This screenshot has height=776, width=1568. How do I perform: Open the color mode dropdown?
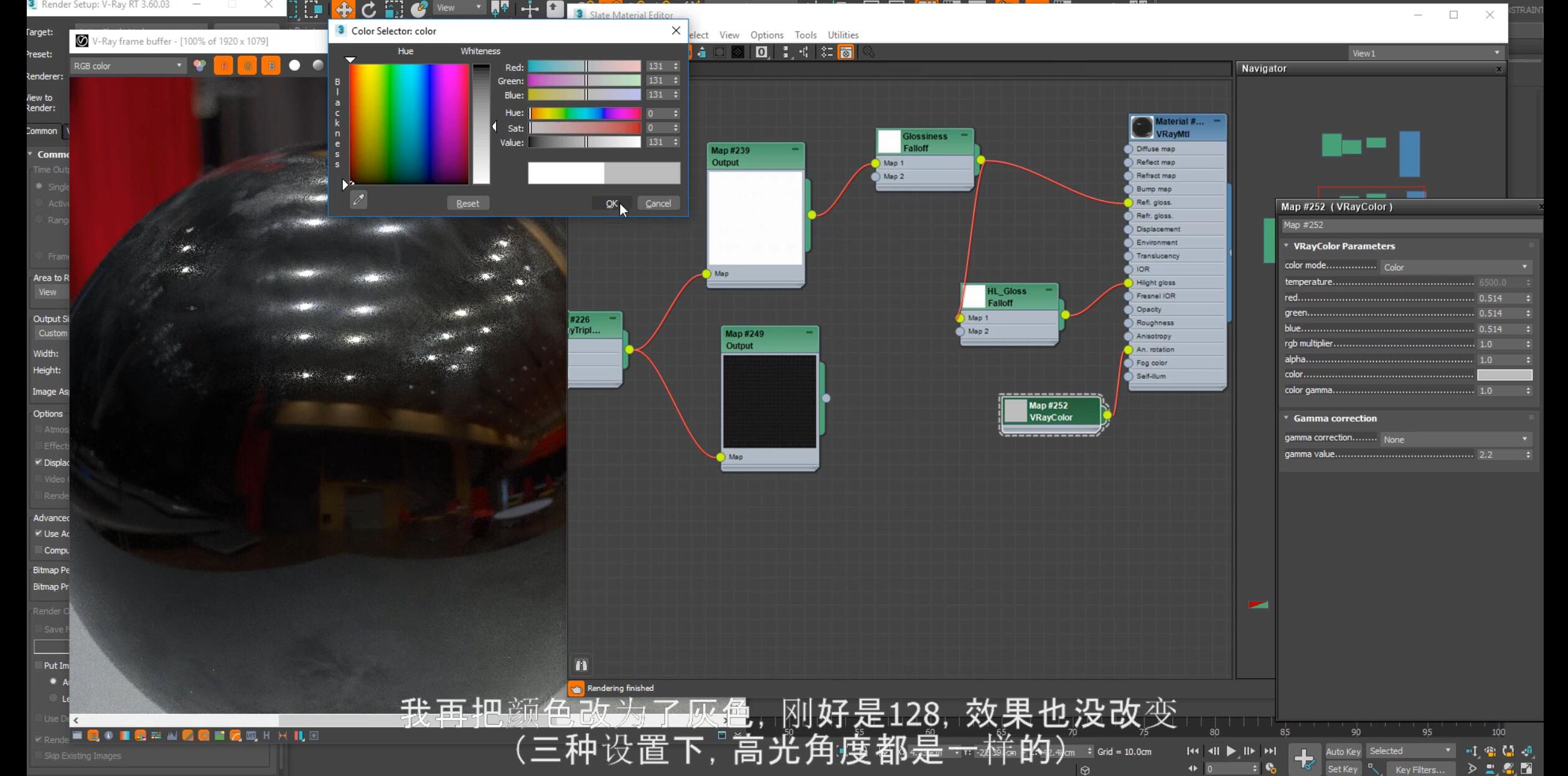(1455, 267)
